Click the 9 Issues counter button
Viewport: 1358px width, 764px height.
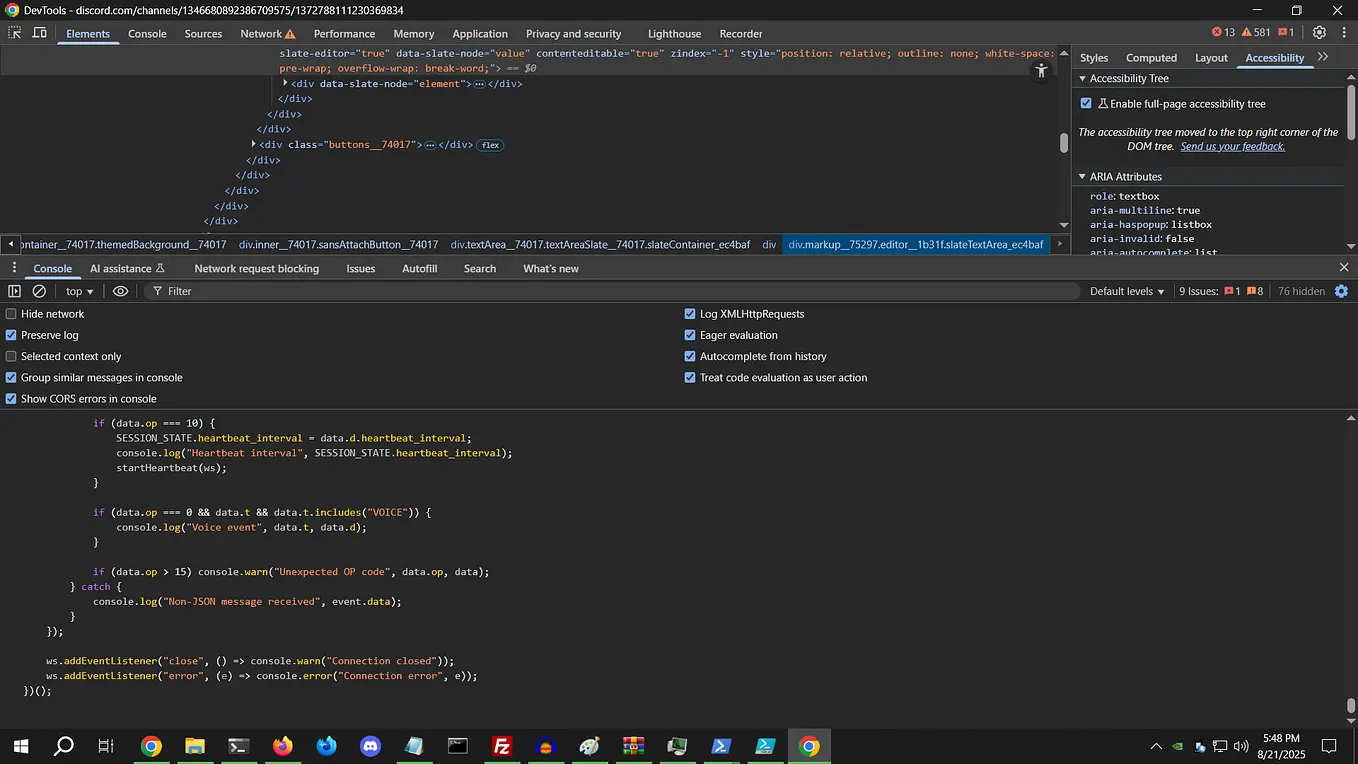click(1220, 291)
